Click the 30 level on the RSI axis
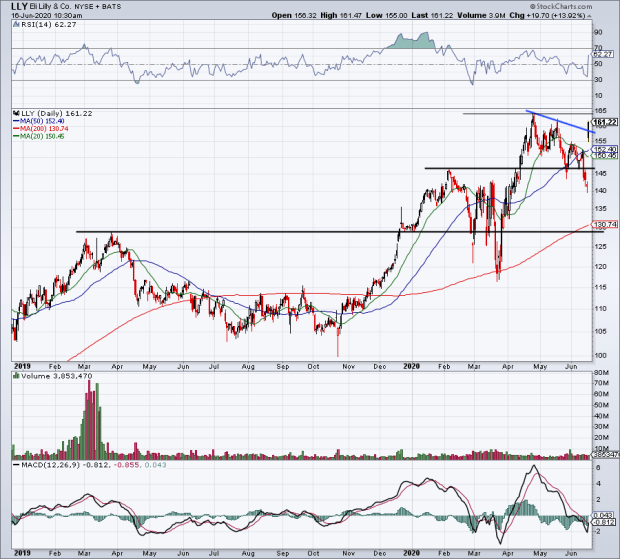The height and width of the screenshot is (559, 620). [x=598, y=80]
